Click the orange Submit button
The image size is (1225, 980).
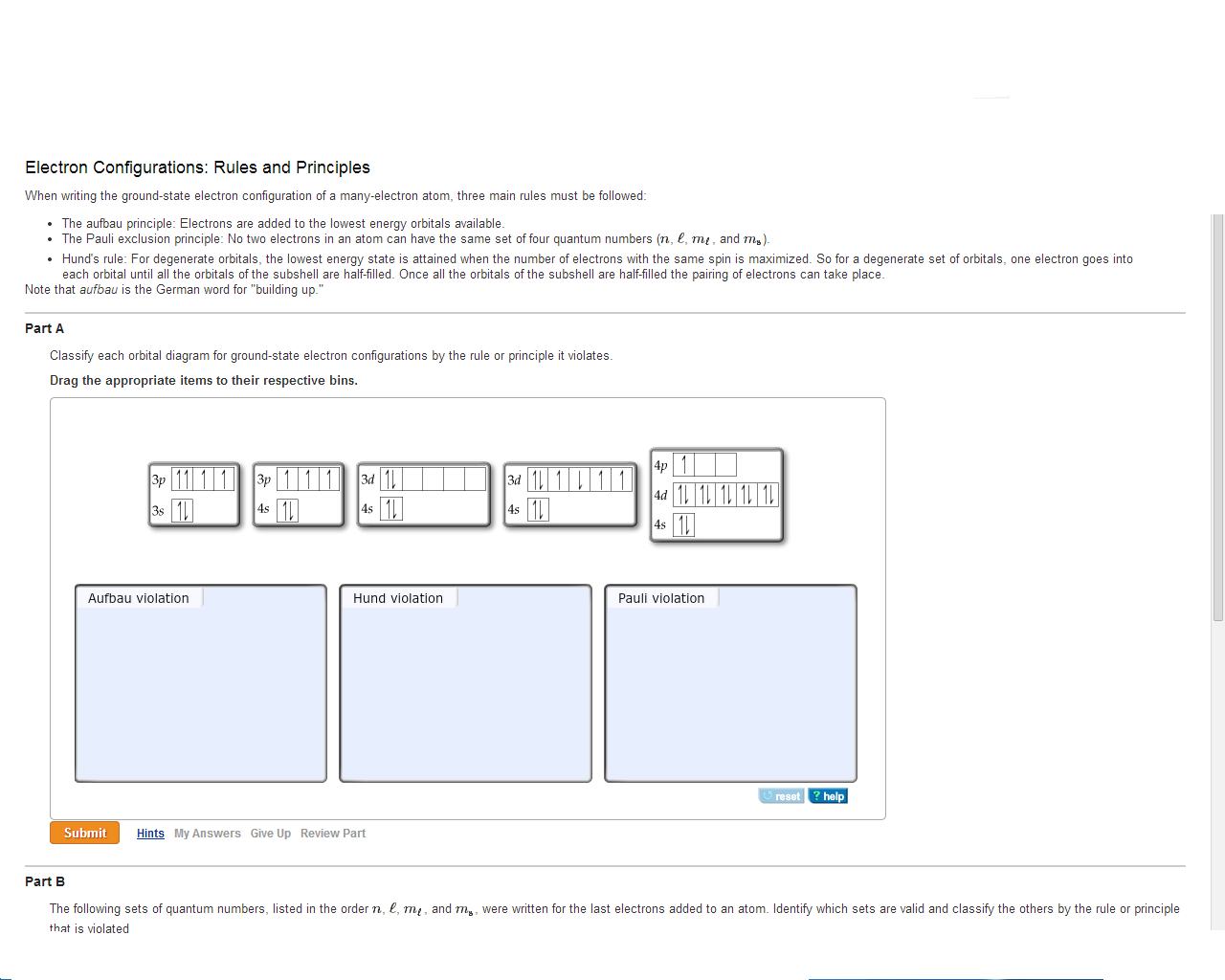coord(84,833)
